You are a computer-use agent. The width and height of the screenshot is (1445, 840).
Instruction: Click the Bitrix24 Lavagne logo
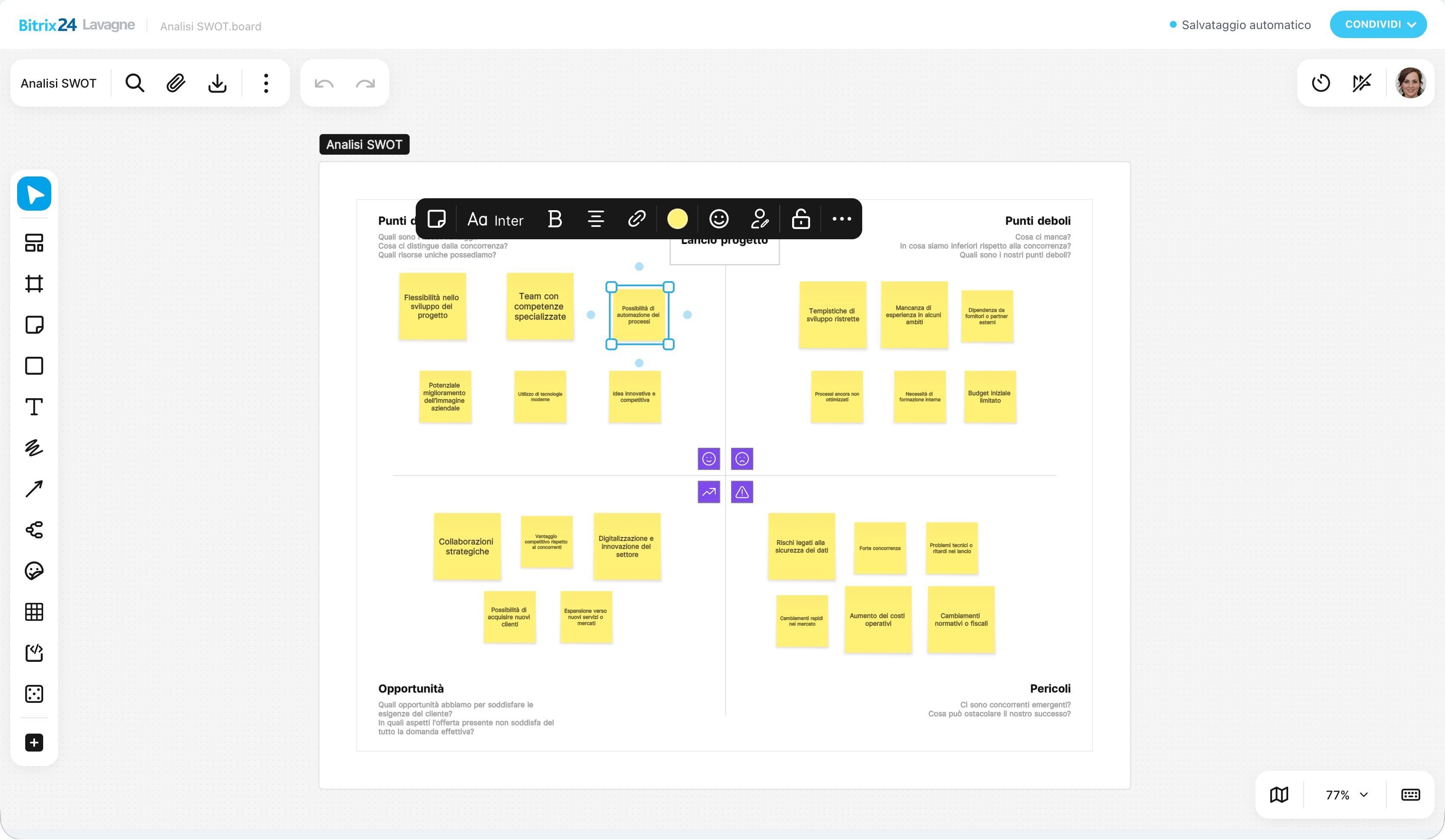tap(77, 25)
